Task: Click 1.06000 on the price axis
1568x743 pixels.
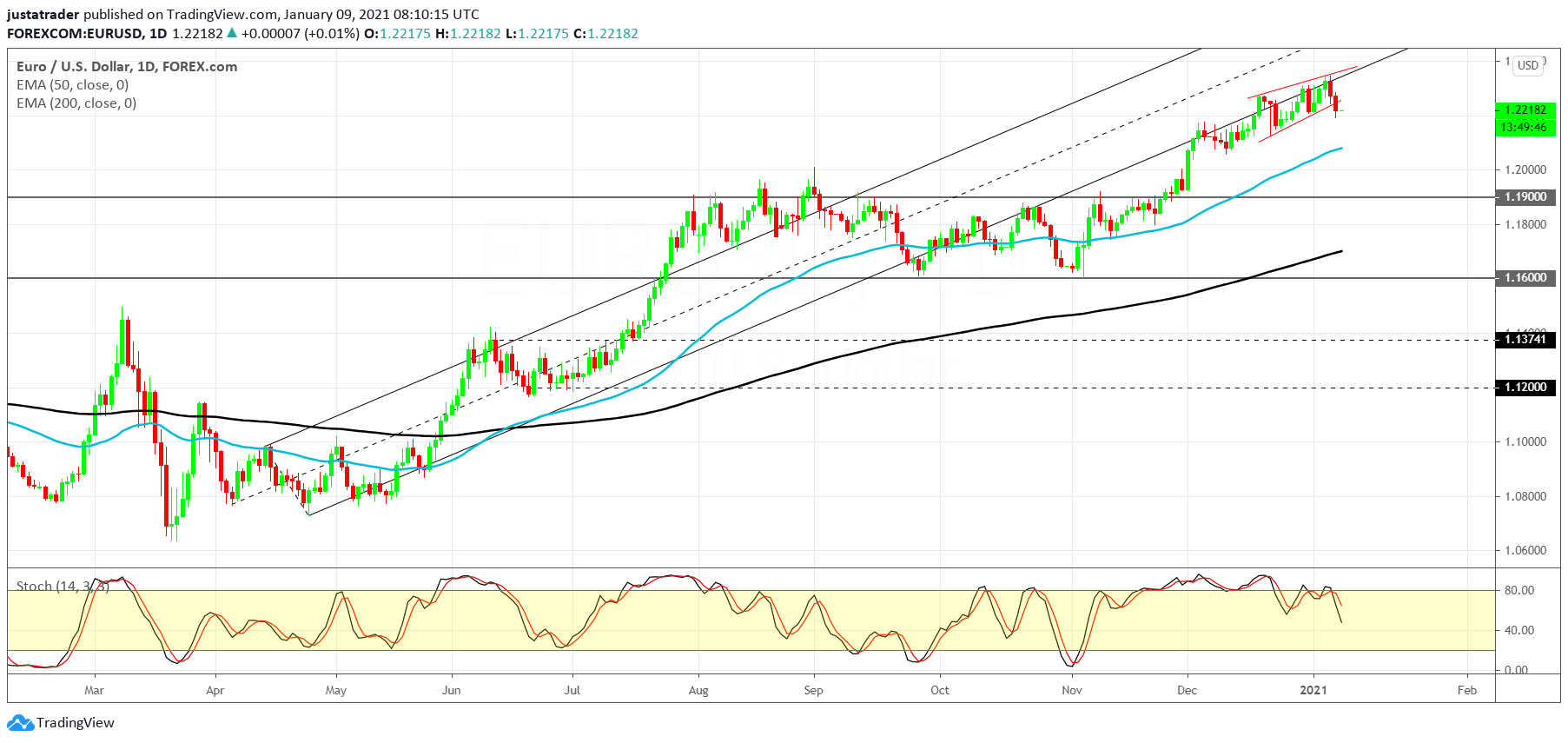Action: click(1525, 550)
